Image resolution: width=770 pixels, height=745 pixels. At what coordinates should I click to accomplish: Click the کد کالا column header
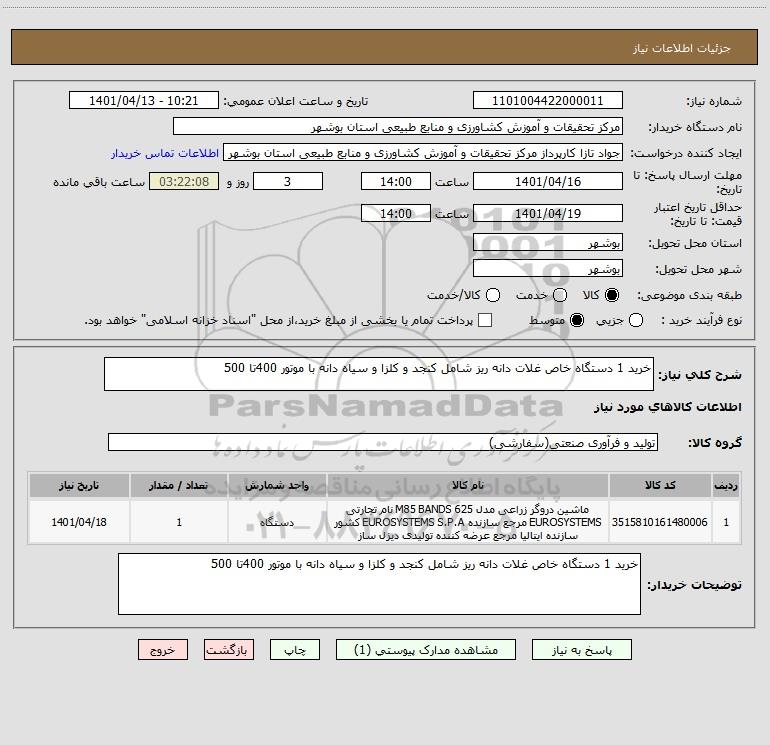pos(660,485)
